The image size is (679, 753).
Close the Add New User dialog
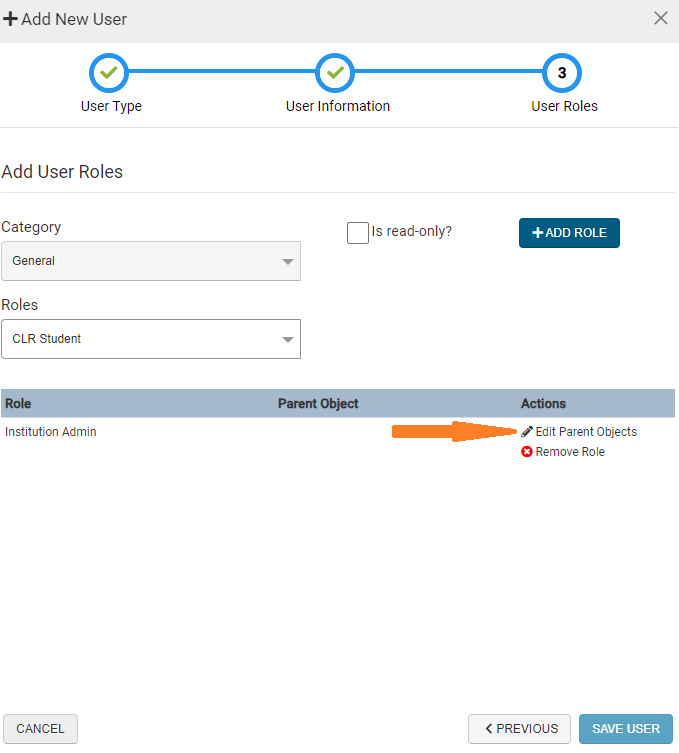click(660, 18)
